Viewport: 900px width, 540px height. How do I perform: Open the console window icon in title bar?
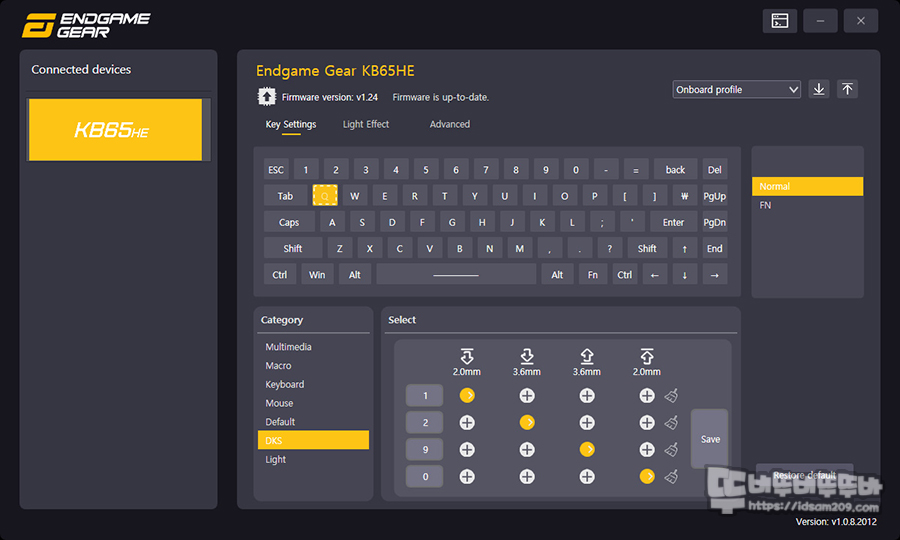click(779, 21)
